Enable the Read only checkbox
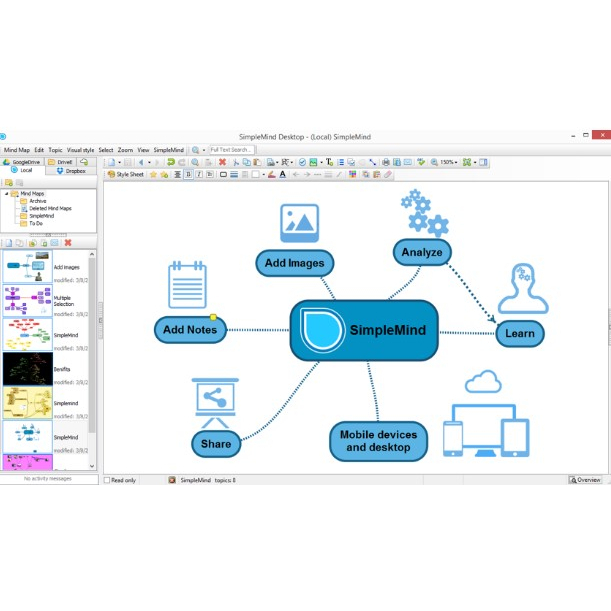The image size is (611, 611). click(108, 481)
